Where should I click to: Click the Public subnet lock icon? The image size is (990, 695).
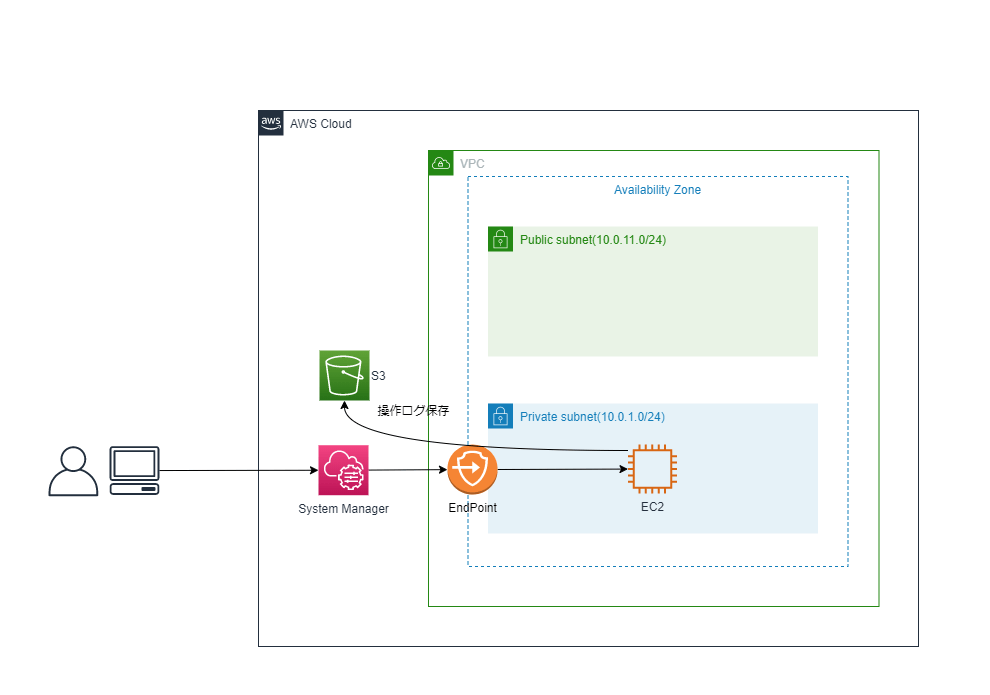point(501,239)
